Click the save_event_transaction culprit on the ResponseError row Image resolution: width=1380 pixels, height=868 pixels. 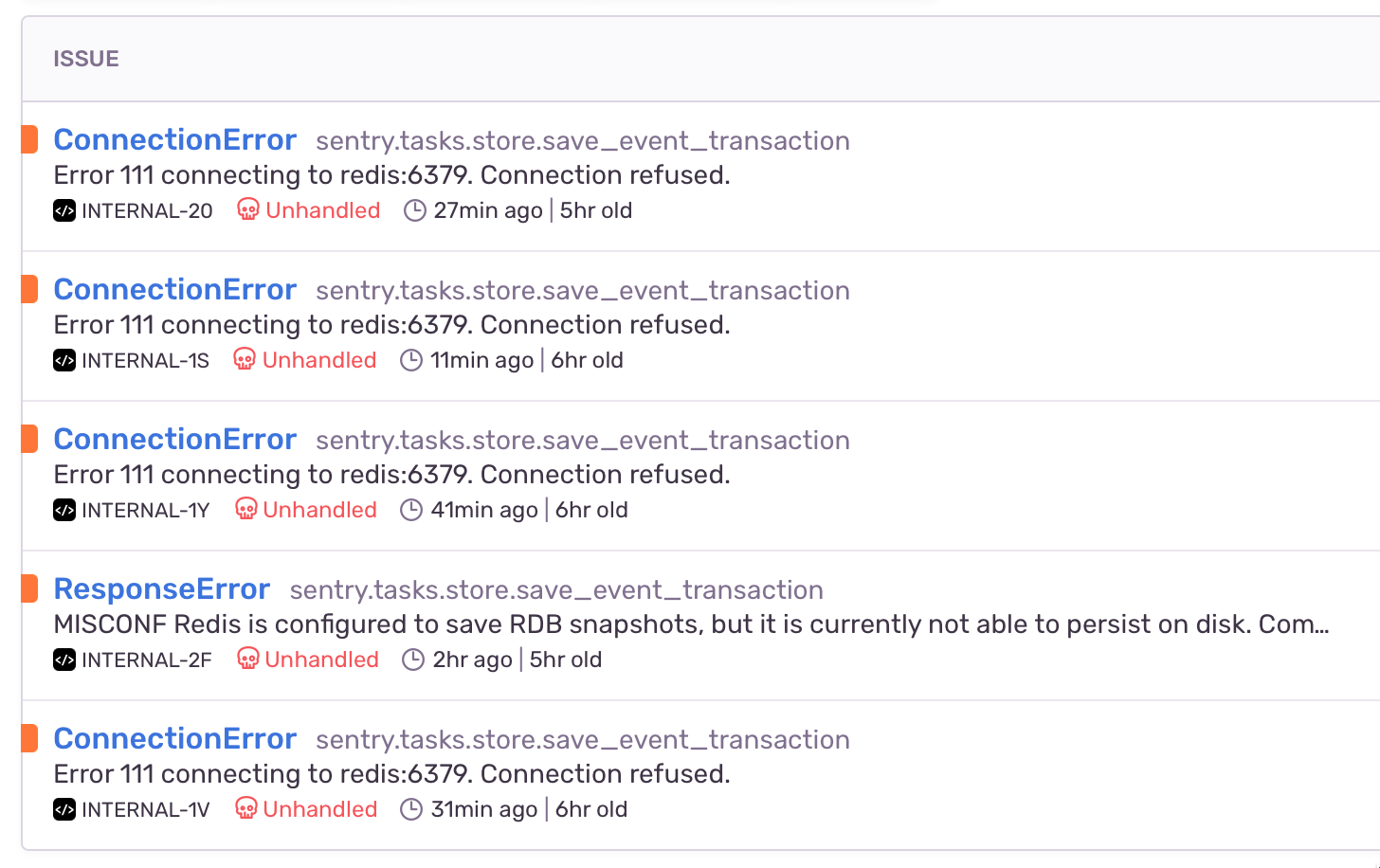(x=556, y=589)
